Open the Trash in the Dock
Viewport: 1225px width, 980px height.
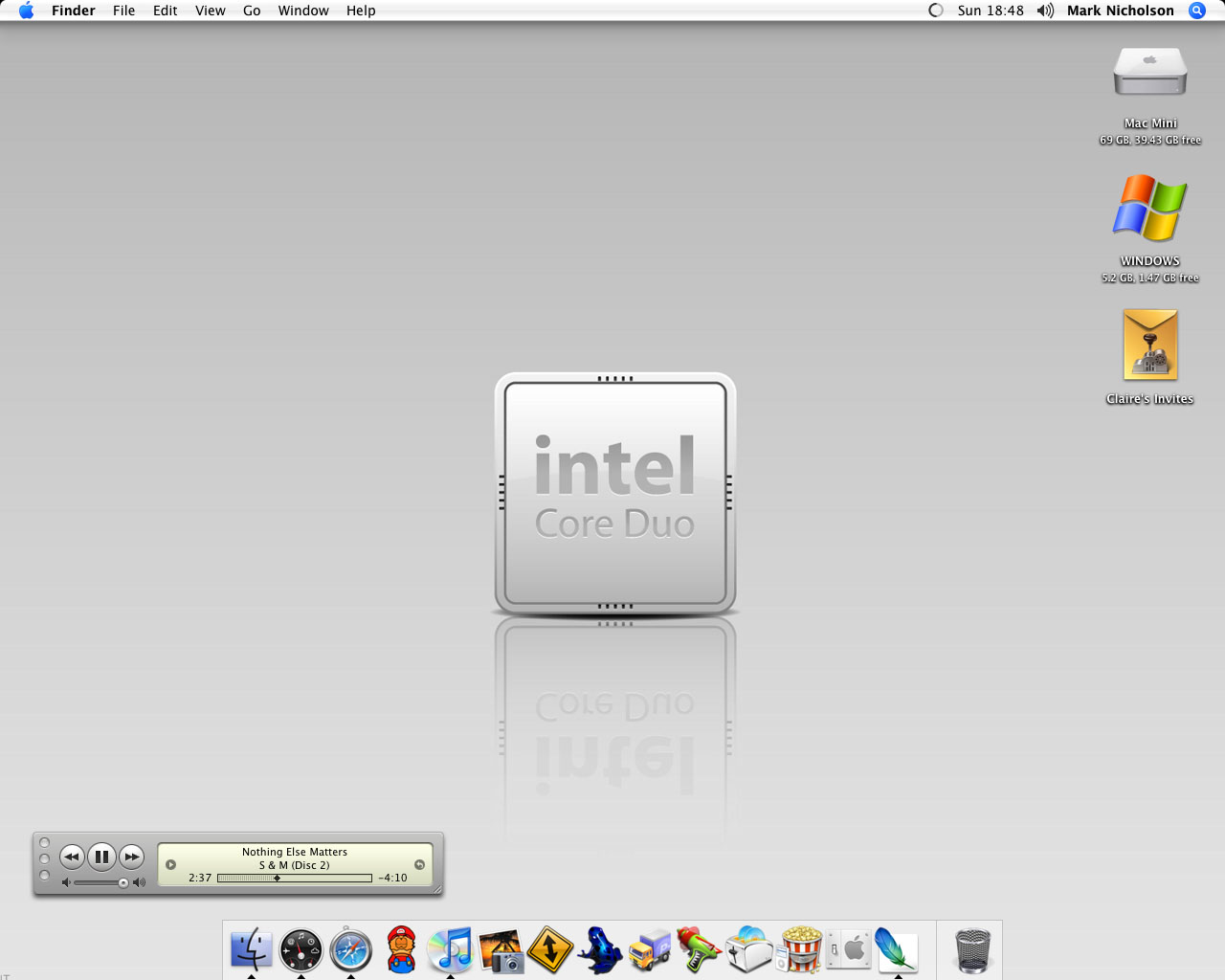click(973, 949)
